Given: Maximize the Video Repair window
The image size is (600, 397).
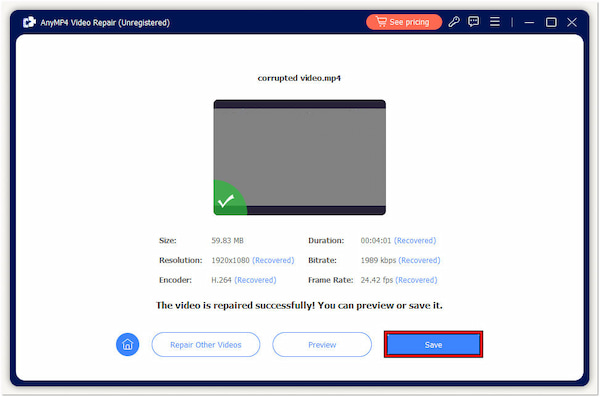Looking at the screenshot, I should [551, 22].
